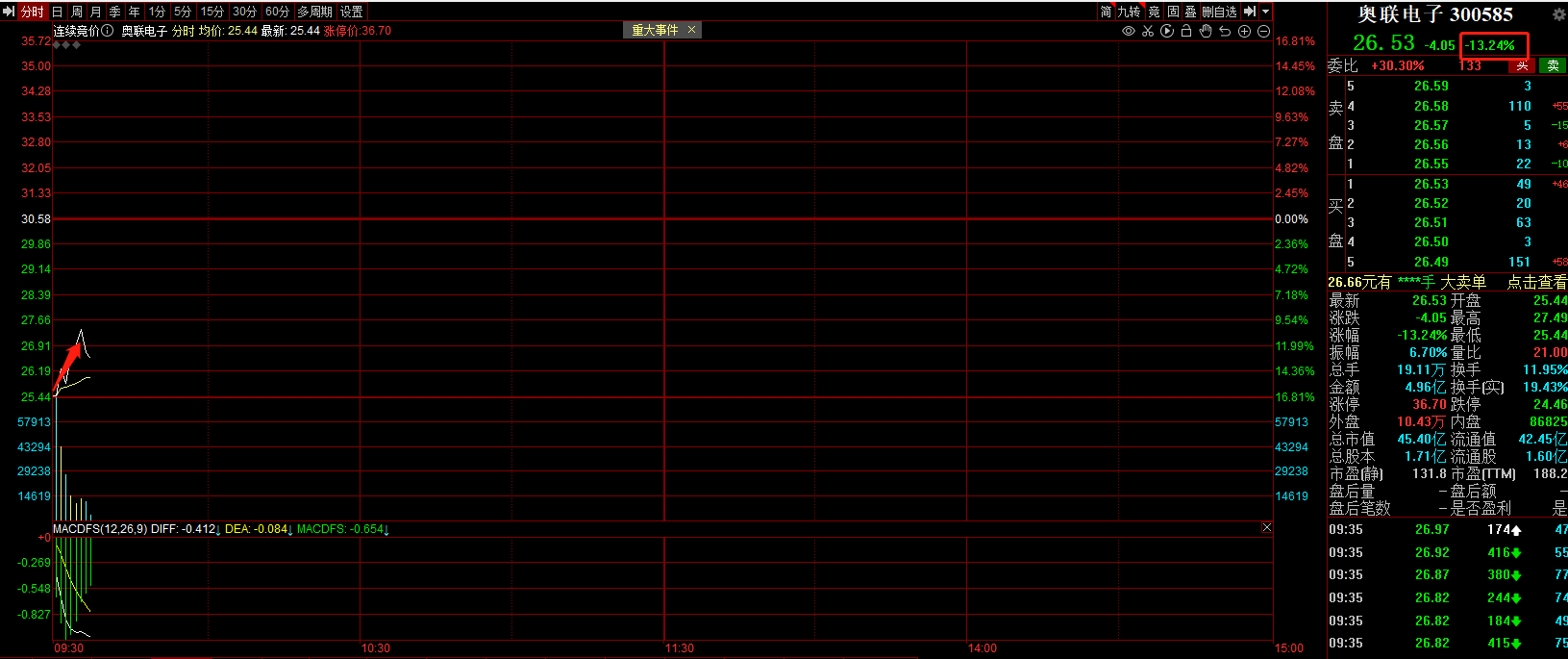The width and height of the screenshot is (1568, 659).
Task: Click sell level 5 price 26.59
Action: pos(1431,87)
